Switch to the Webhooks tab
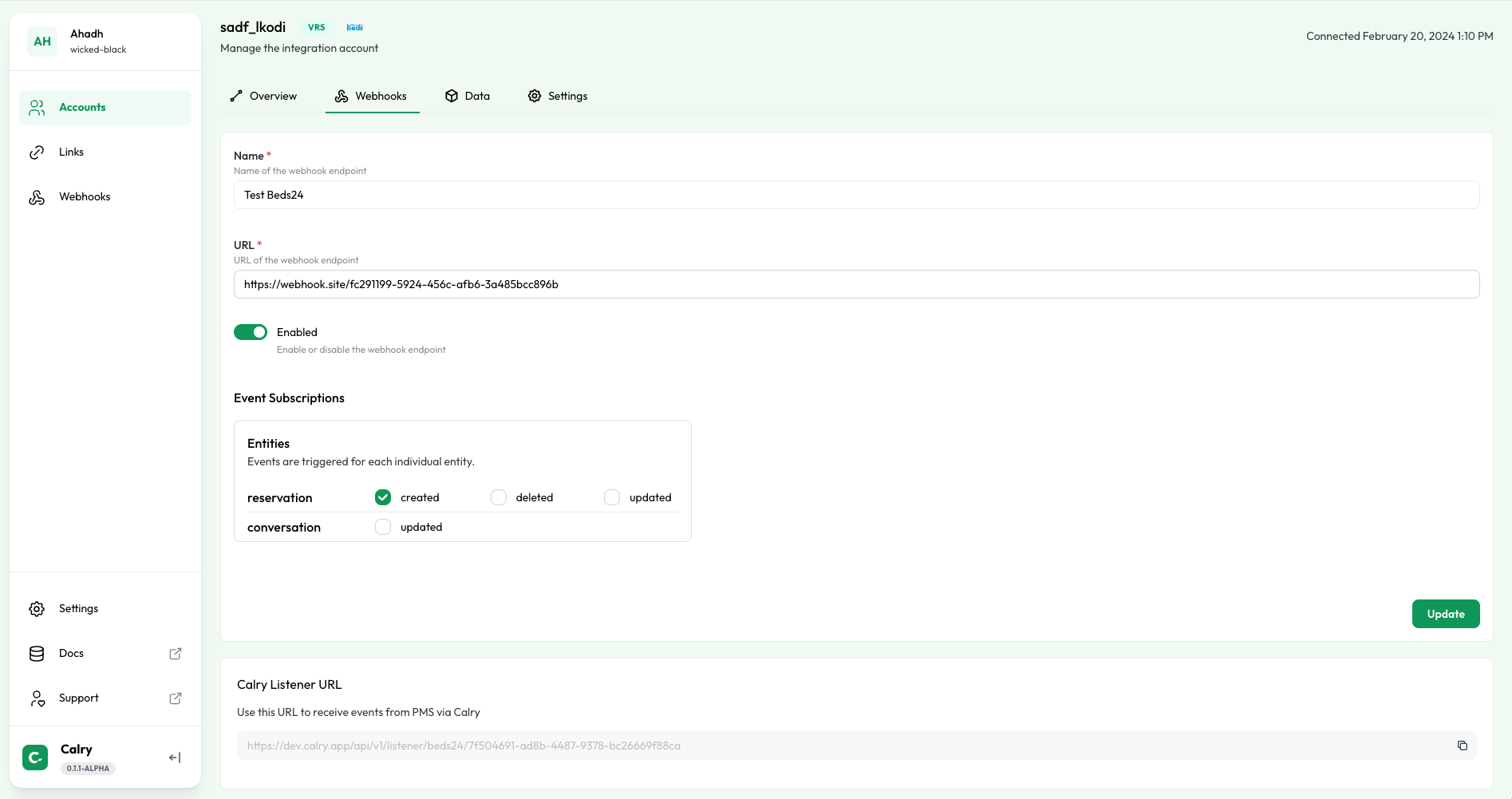 (372, 96)
